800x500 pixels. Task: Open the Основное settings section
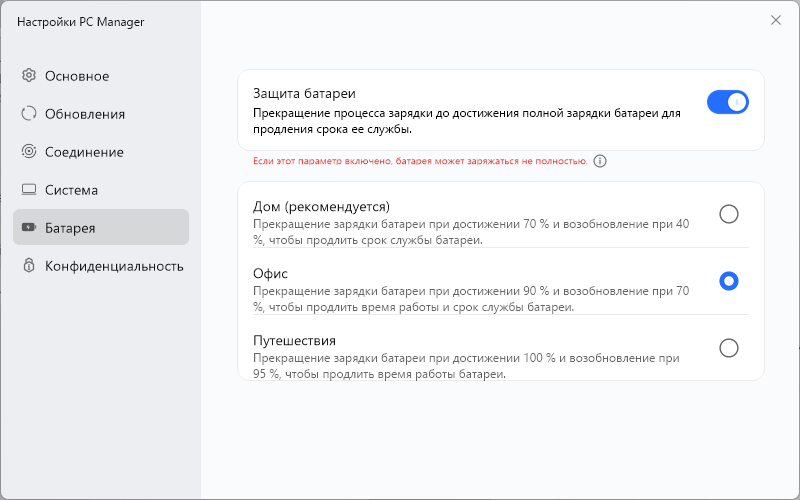(x=77, y=76)
